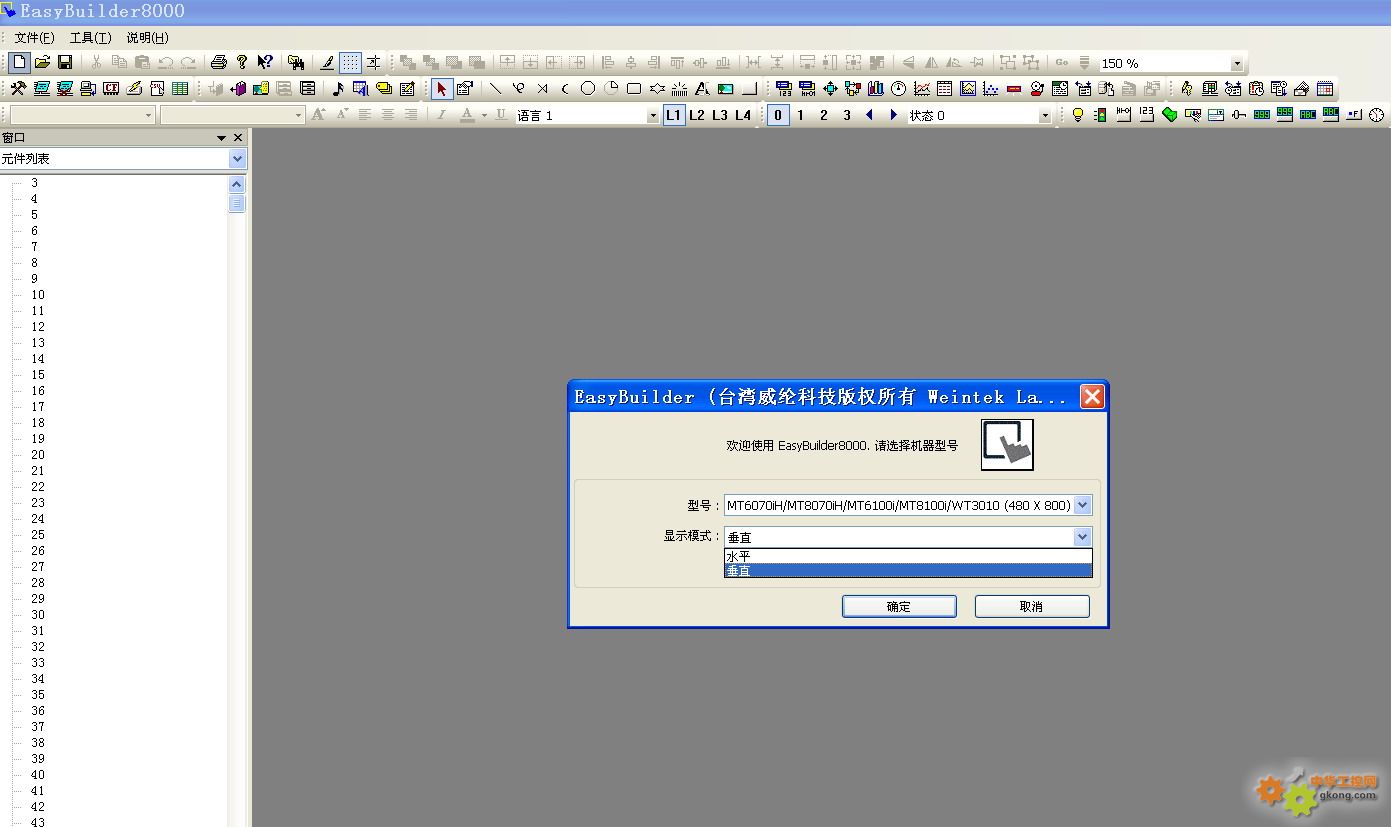Click the pie shape drawing tool
The height and width of the screenshot is (827, 1391).
[611, 89]
